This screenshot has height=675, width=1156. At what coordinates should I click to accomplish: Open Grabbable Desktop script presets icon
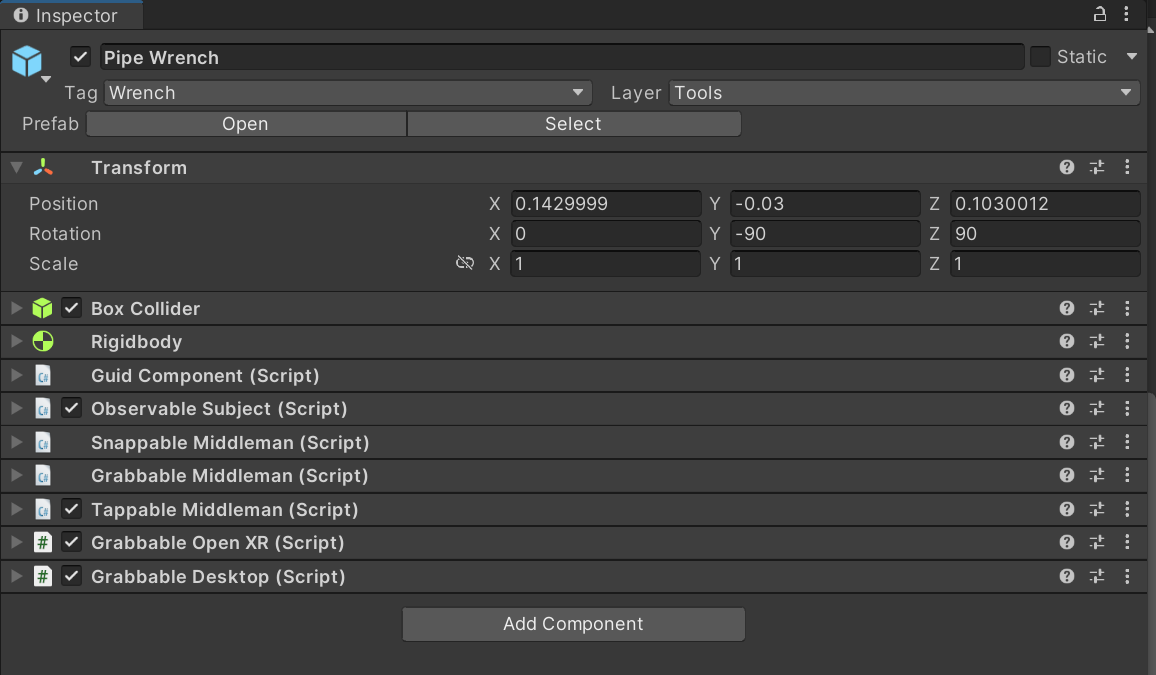click(x=1097, y=577)
